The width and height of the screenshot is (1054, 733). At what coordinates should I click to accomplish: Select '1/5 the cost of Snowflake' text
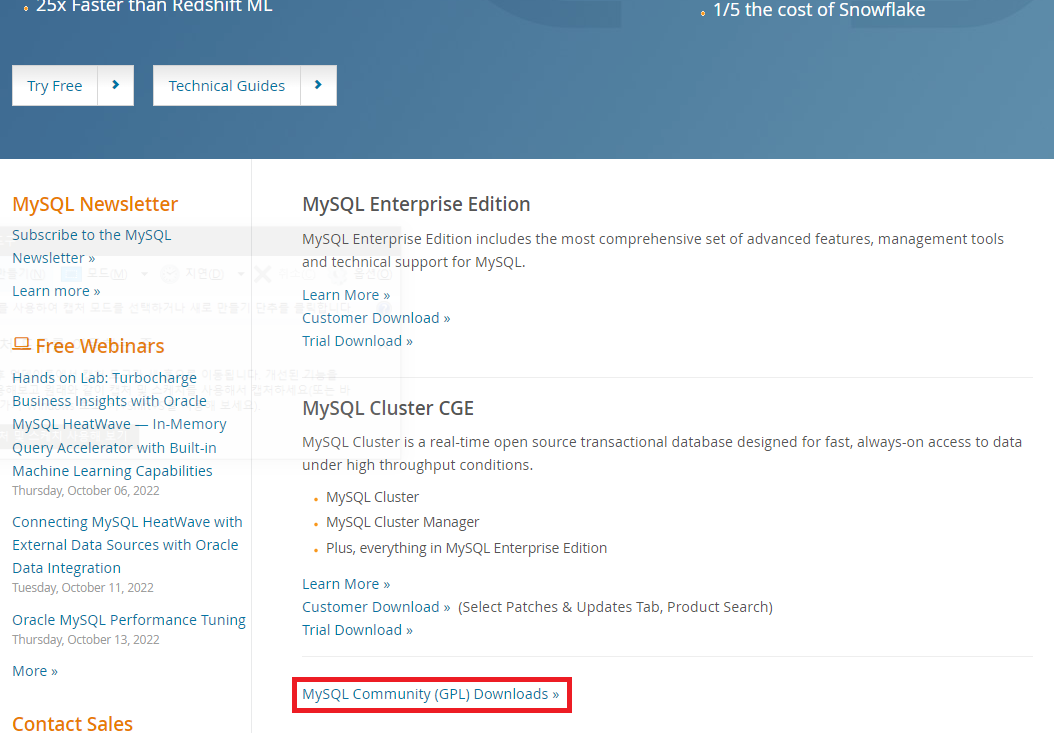point(819,9)
